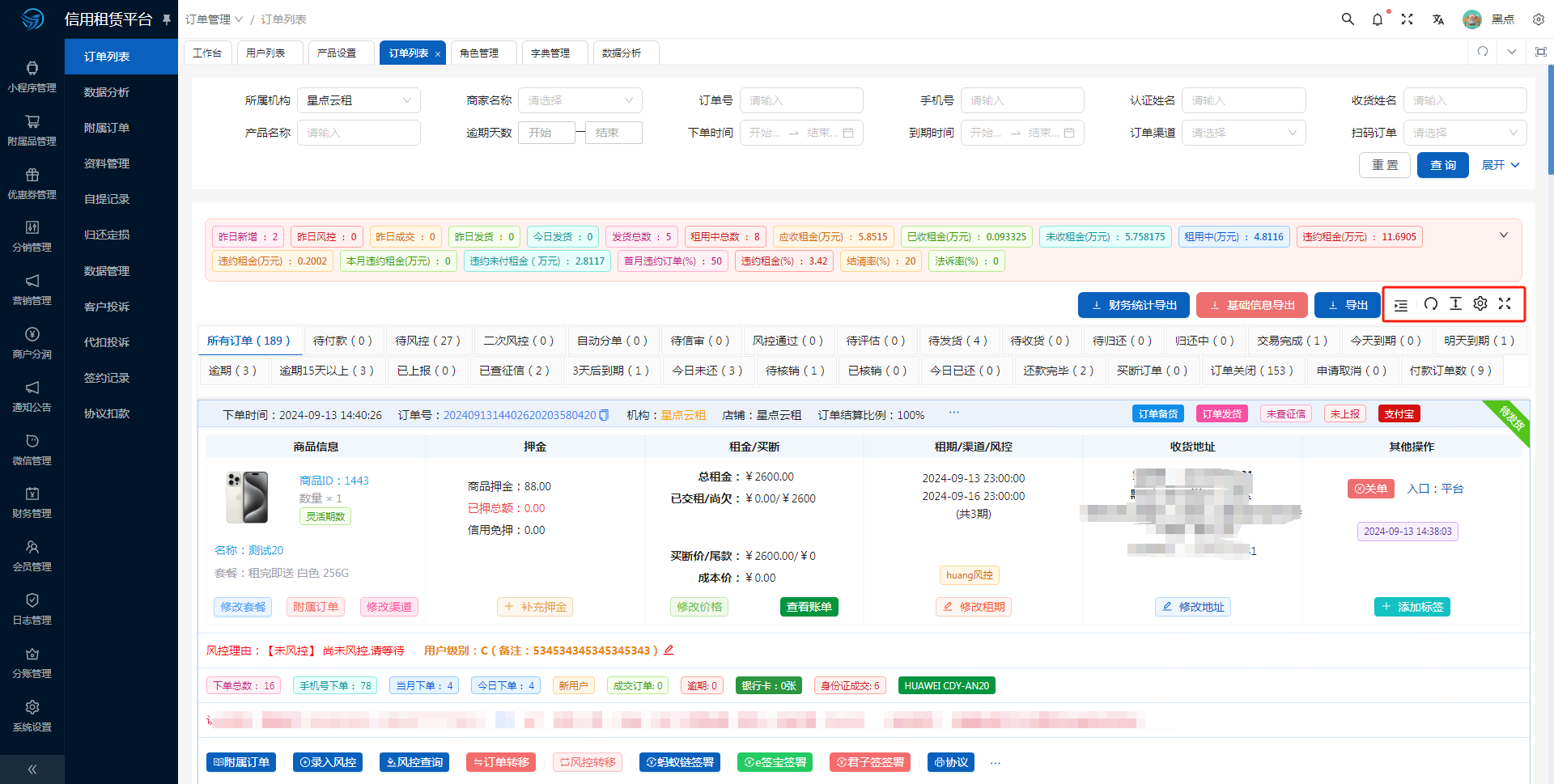Open the tab list dropdown chevron
Image resolution: width=1554 pixels, height=784 pixels.
coord(1512,52)
